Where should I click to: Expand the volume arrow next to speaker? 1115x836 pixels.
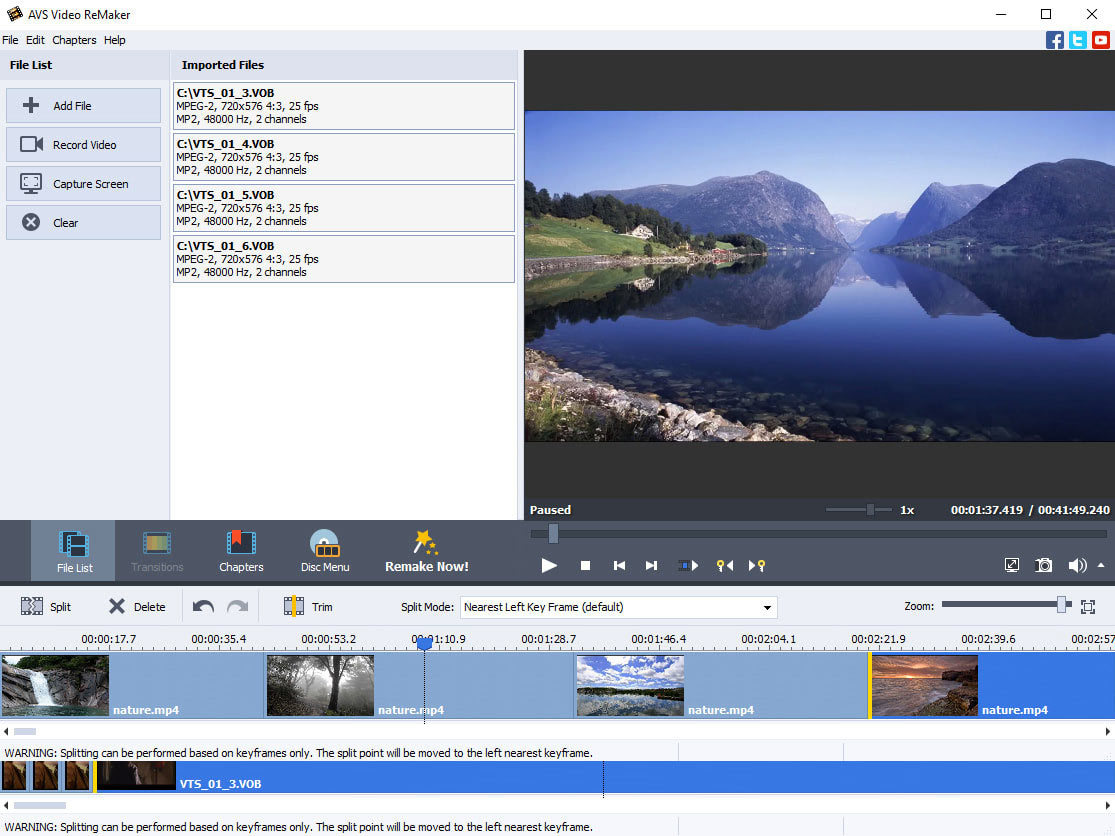tap(1101, 565)
